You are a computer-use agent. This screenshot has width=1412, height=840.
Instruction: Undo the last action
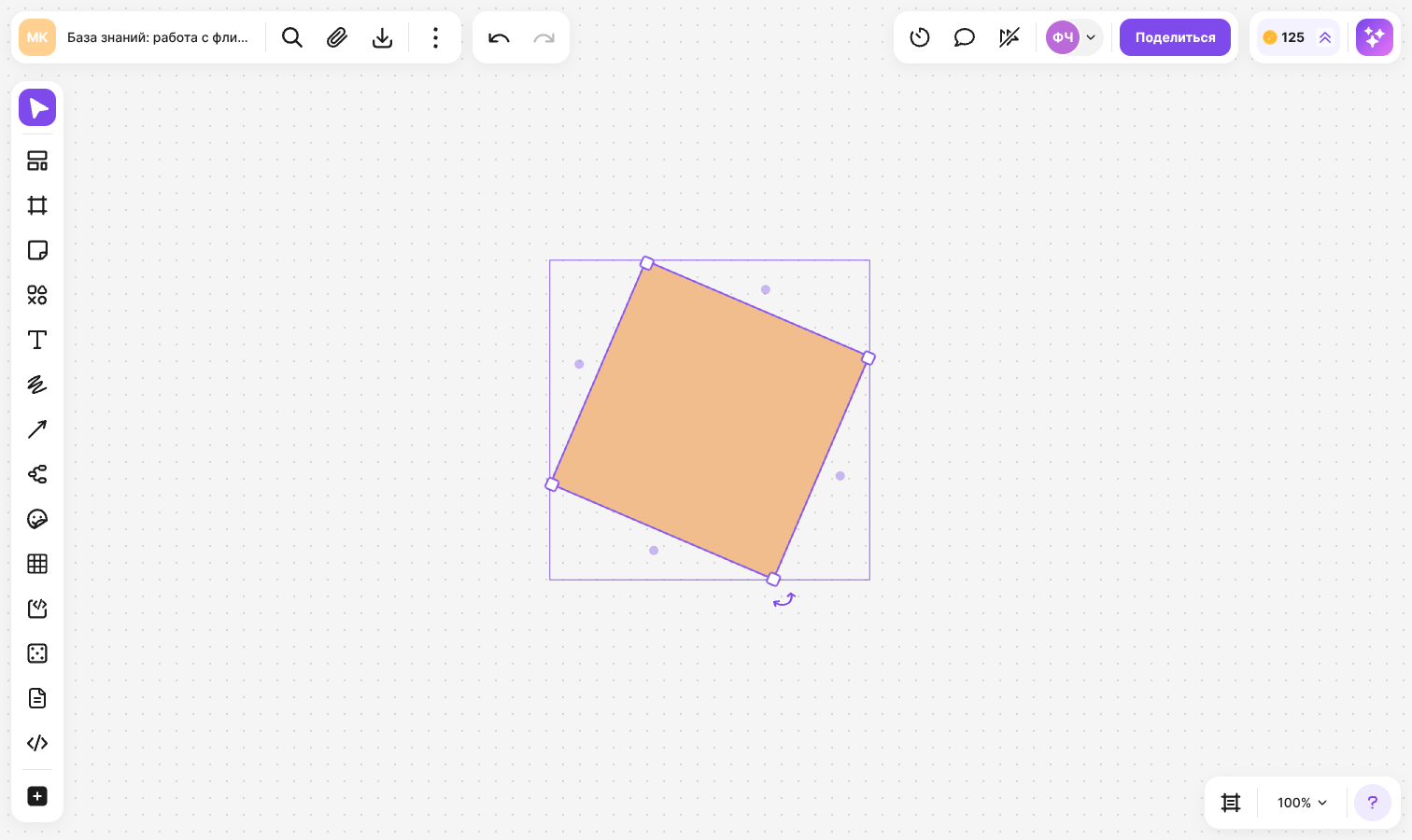tap(499, 37)
